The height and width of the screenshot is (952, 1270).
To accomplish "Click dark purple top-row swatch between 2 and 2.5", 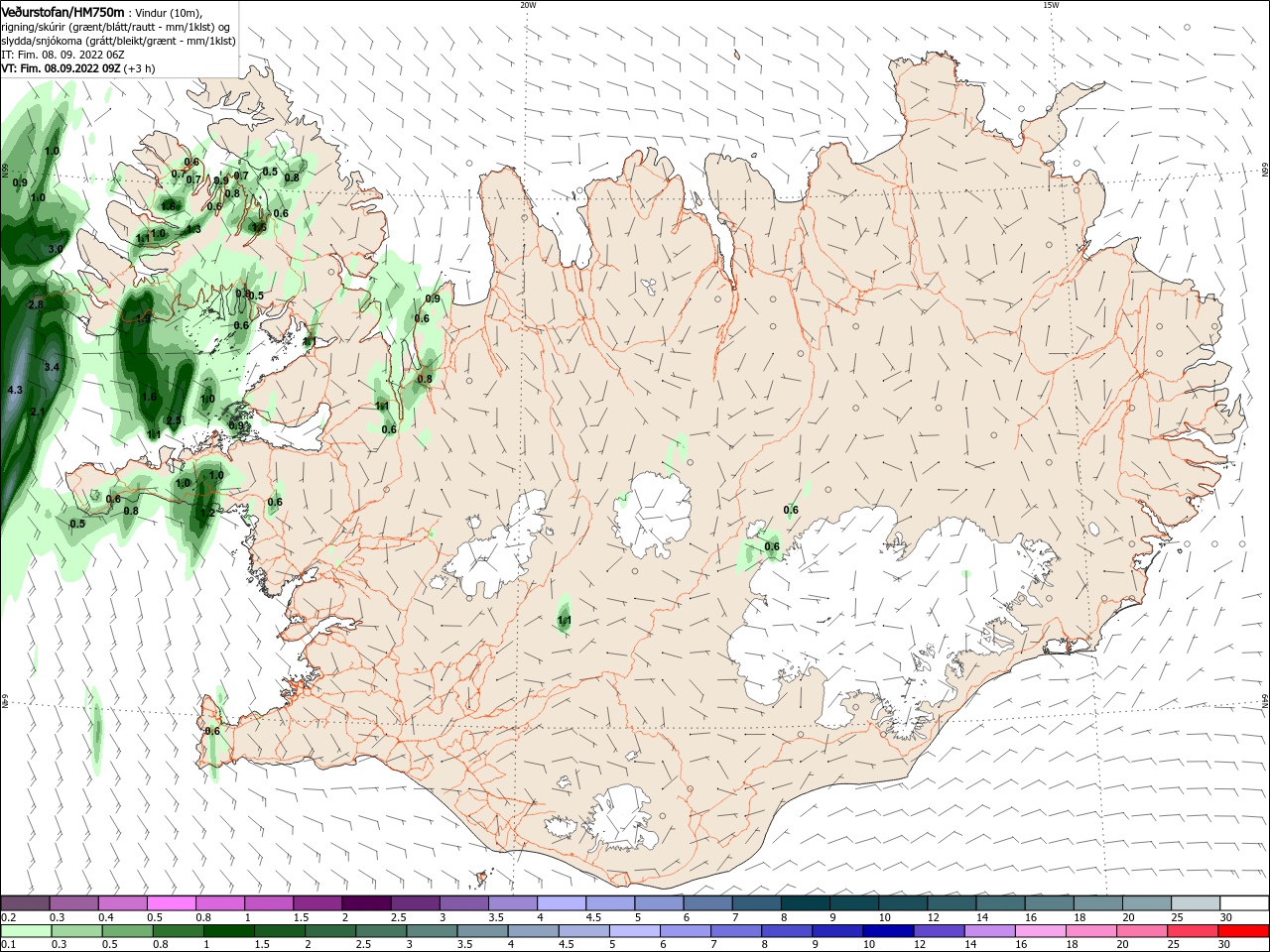I will tap(367, 903).
